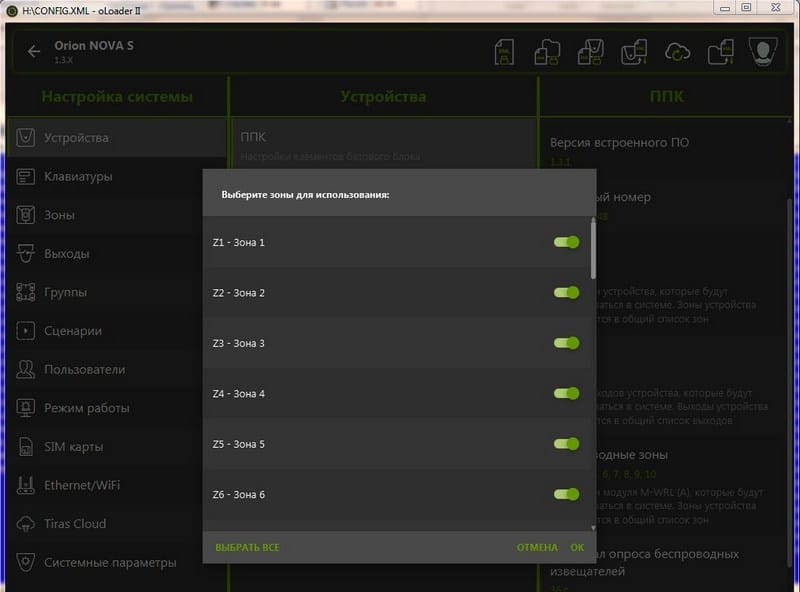Click the Выходы outputs icon in sidebar
The height and width of the screenshot is (592, 800).
click(x=26, y=254)
